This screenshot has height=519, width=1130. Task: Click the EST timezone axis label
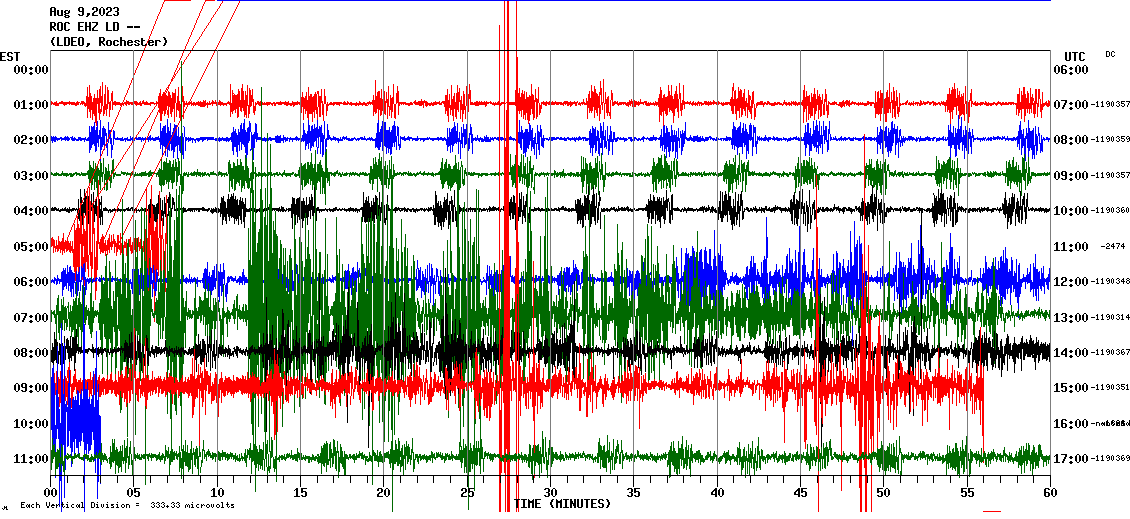10,56
